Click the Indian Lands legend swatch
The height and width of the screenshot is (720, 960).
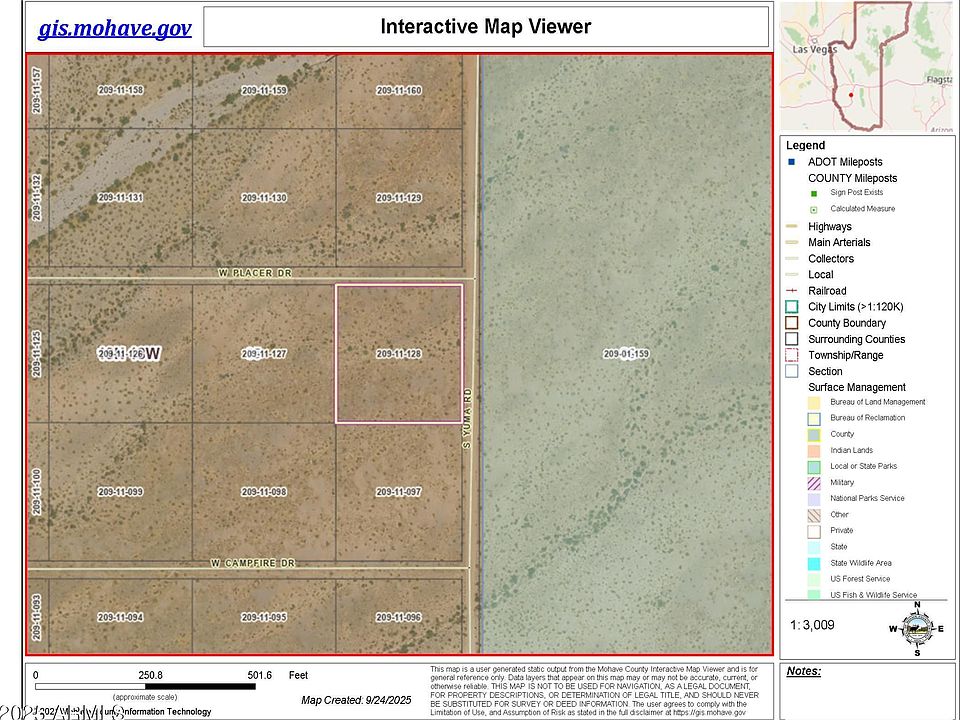(x=812, y=450)
